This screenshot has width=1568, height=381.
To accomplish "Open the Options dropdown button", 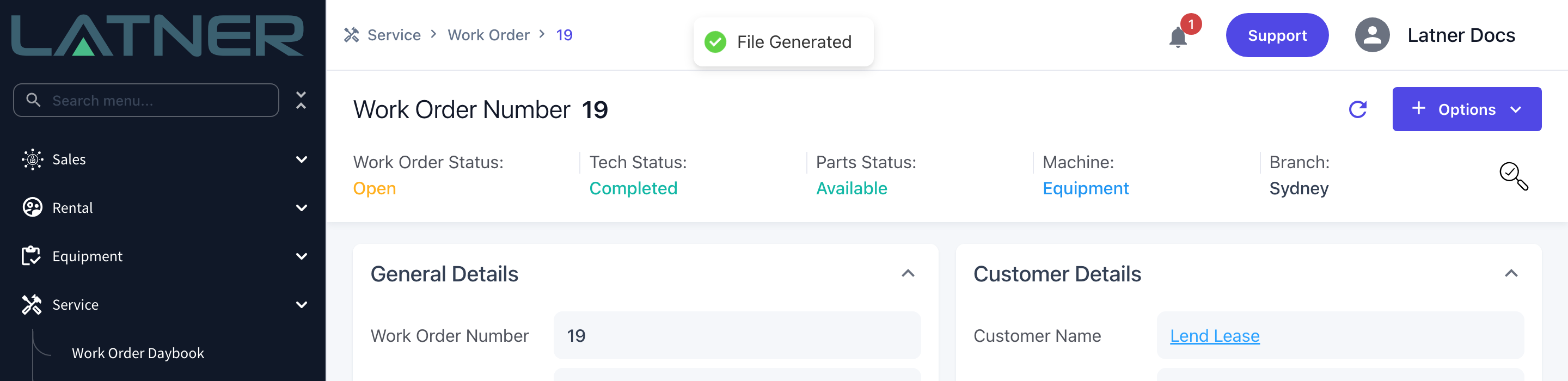I will [1466, 109].
